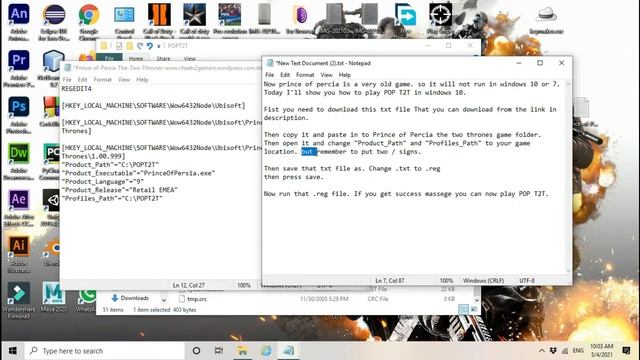Viewport: 640px width, 360px height.
Task: Click Cortana circle icon on taskbar
Action: (196, 351)
